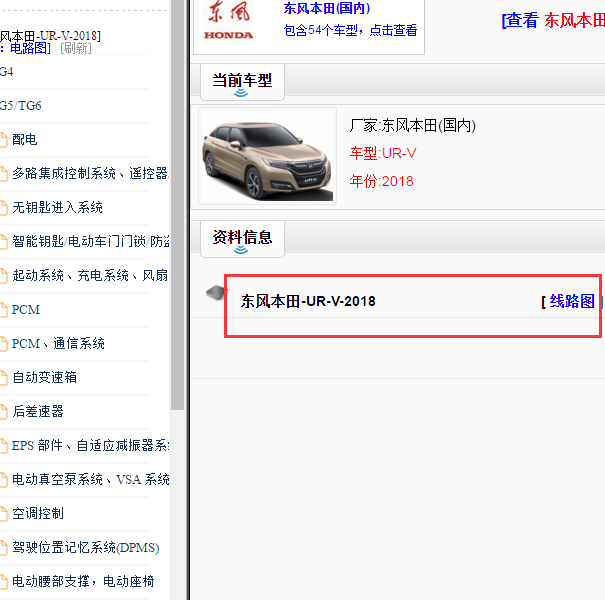The width and height of the screenshot is (605, 600).
Task: Click folder icon beside 空调控制
Action: point(3,514)
